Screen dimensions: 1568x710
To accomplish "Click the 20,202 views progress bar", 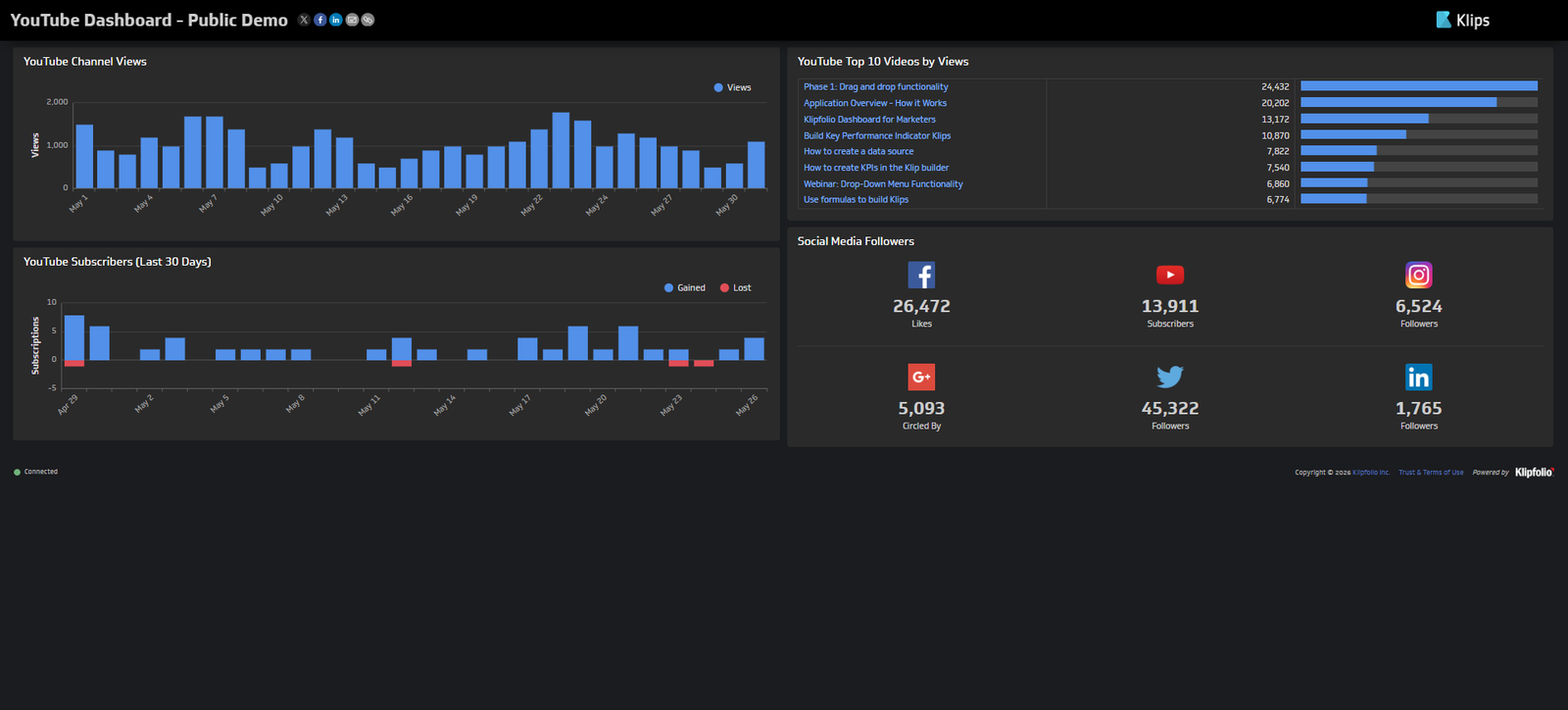I will (x=1419, y=102).
